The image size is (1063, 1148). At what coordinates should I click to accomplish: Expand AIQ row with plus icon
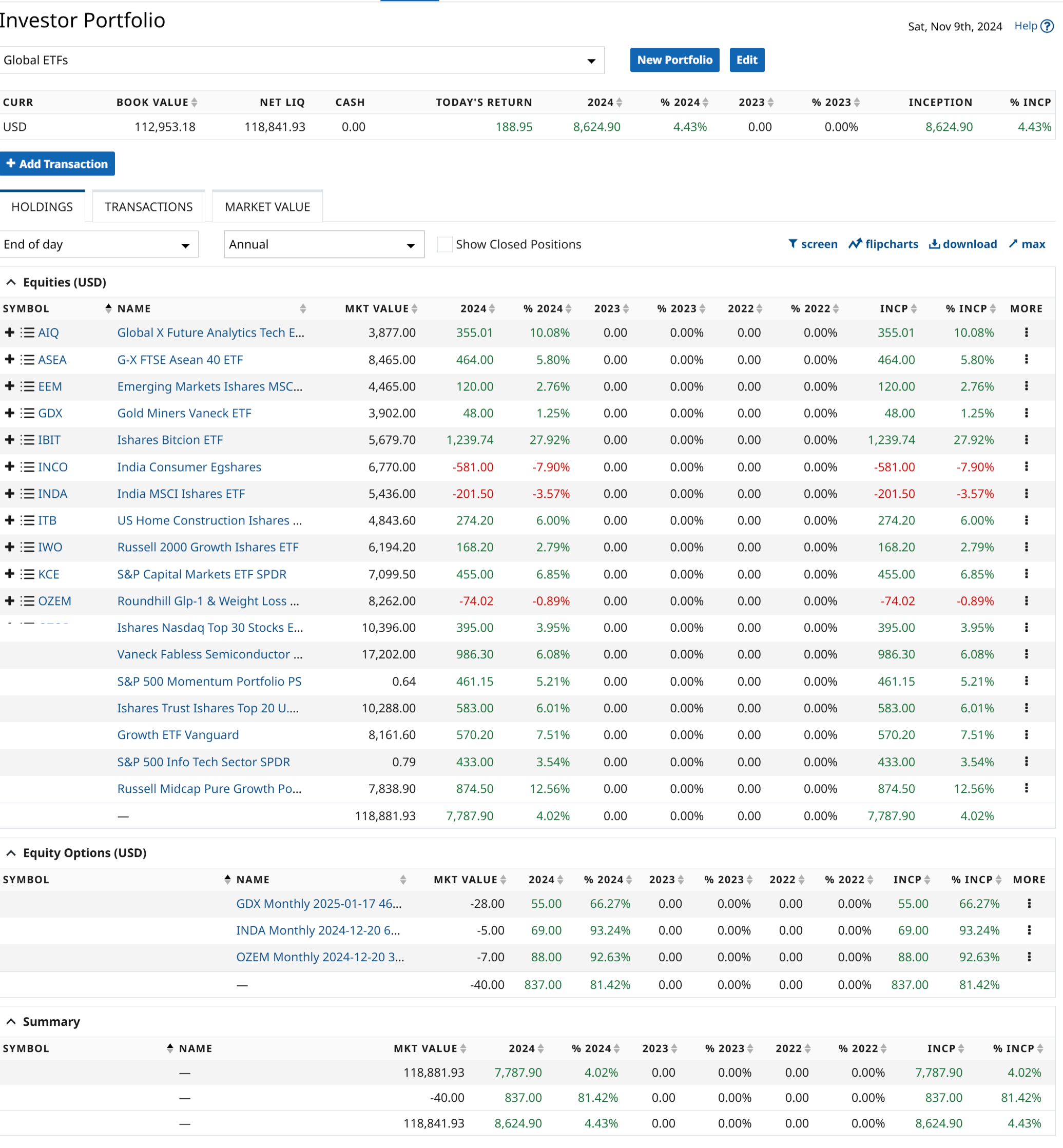9,333
